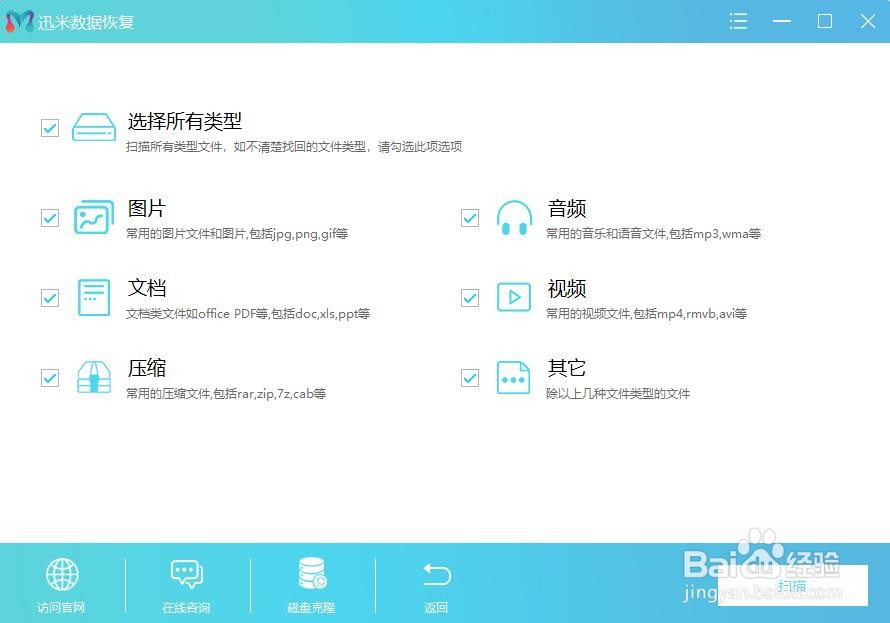Click the disk drive icon beside 选择所有类型
The image size is (890, 623).
[x=93, y=127]
